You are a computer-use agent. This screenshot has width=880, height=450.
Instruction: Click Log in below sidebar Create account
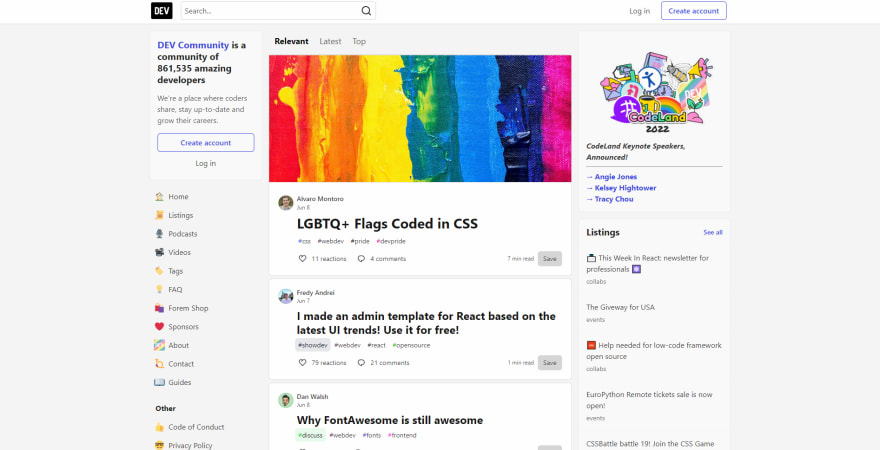[x=205, y=163]
